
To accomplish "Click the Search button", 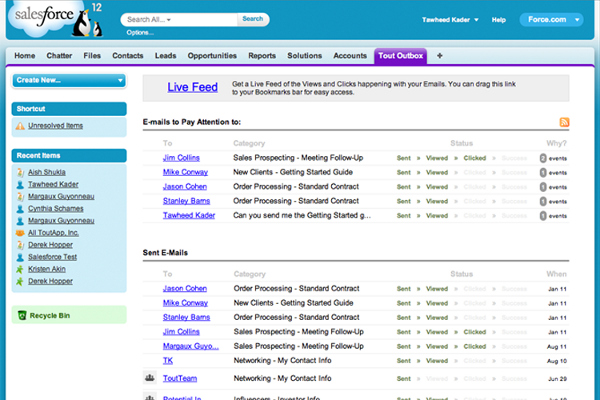I will pyautogui.click(x=253, y=19).
